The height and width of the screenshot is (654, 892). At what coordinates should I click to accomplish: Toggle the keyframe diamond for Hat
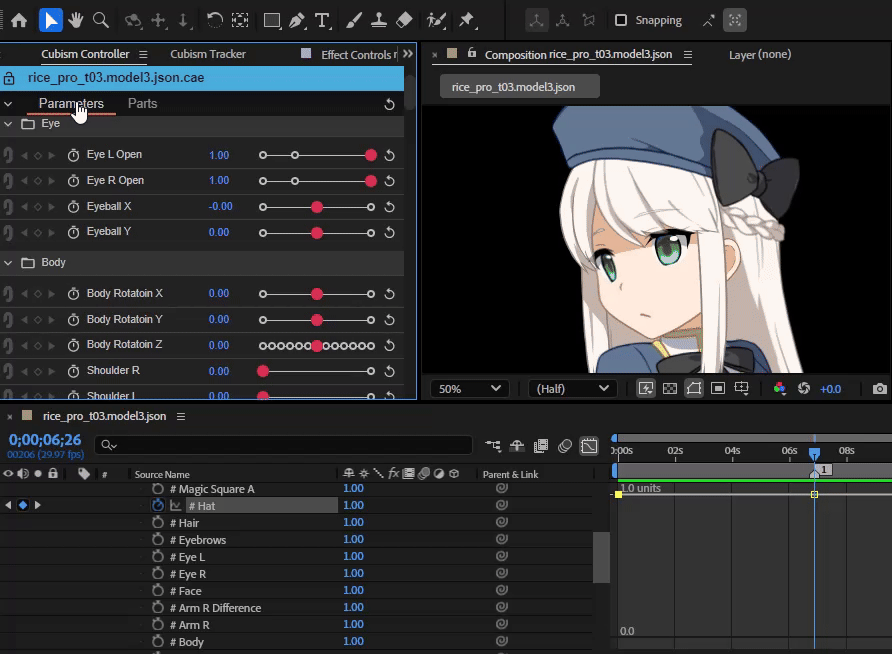click(23, 505)
